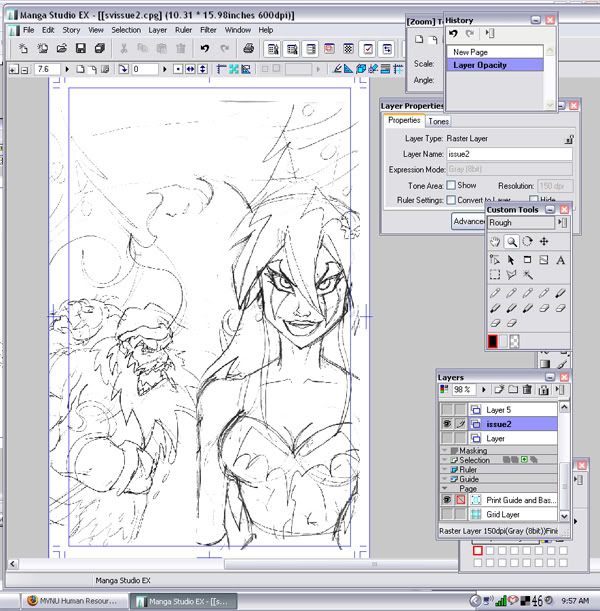
Task: Select the Text tool (A icon)
Action: tap(560, 259)
